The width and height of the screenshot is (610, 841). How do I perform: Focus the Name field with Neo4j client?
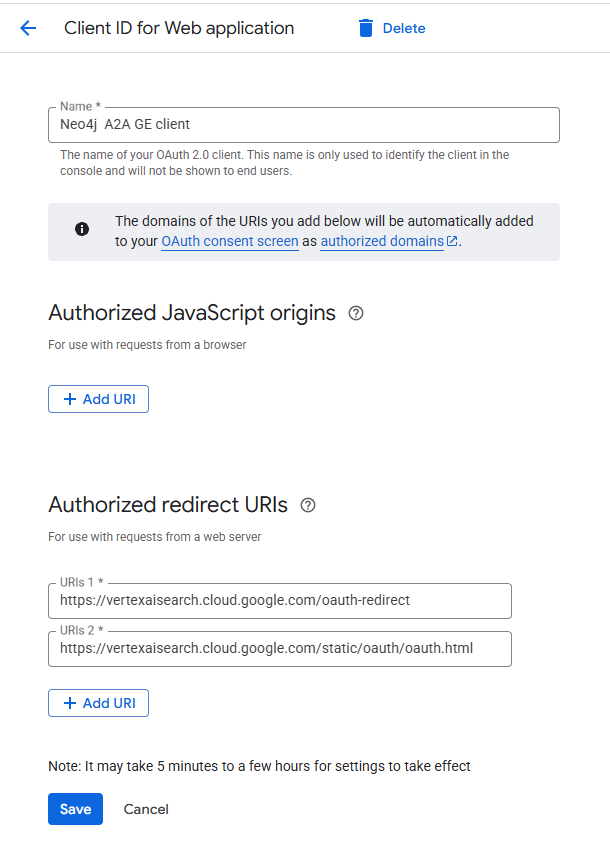pyautogui.click(x=303, y=125)
